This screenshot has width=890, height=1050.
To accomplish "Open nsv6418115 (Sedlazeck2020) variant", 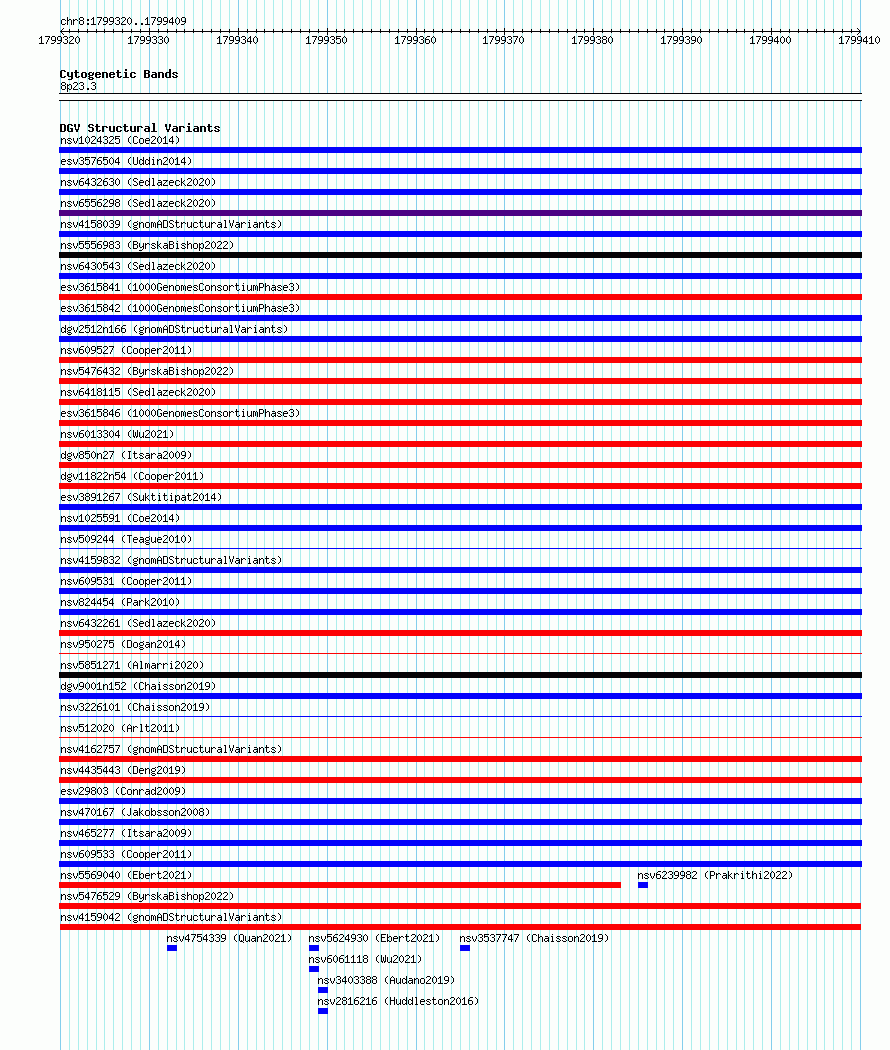I will (138, 392).
